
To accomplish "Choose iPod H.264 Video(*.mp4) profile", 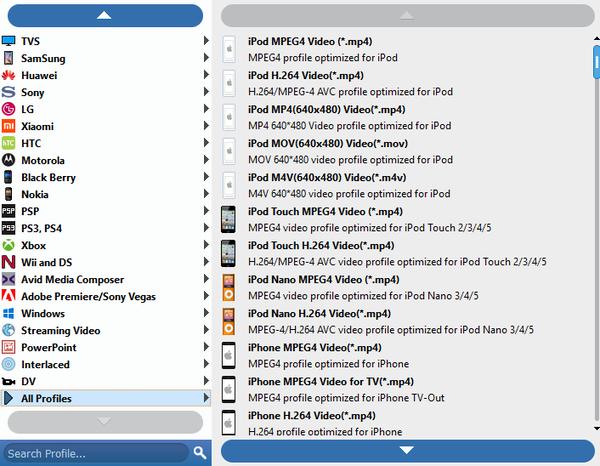I will (404, 83).
